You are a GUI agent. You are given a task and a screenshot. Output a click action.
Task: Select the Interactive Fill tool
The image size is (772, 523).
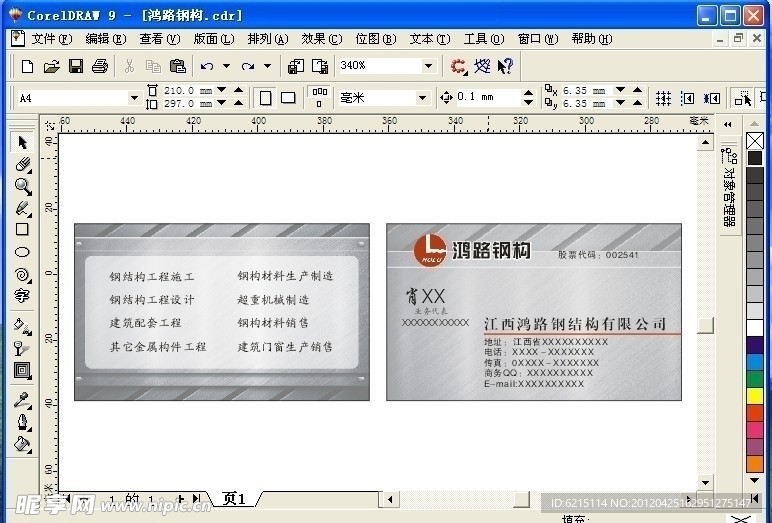[x=22, y=326]
